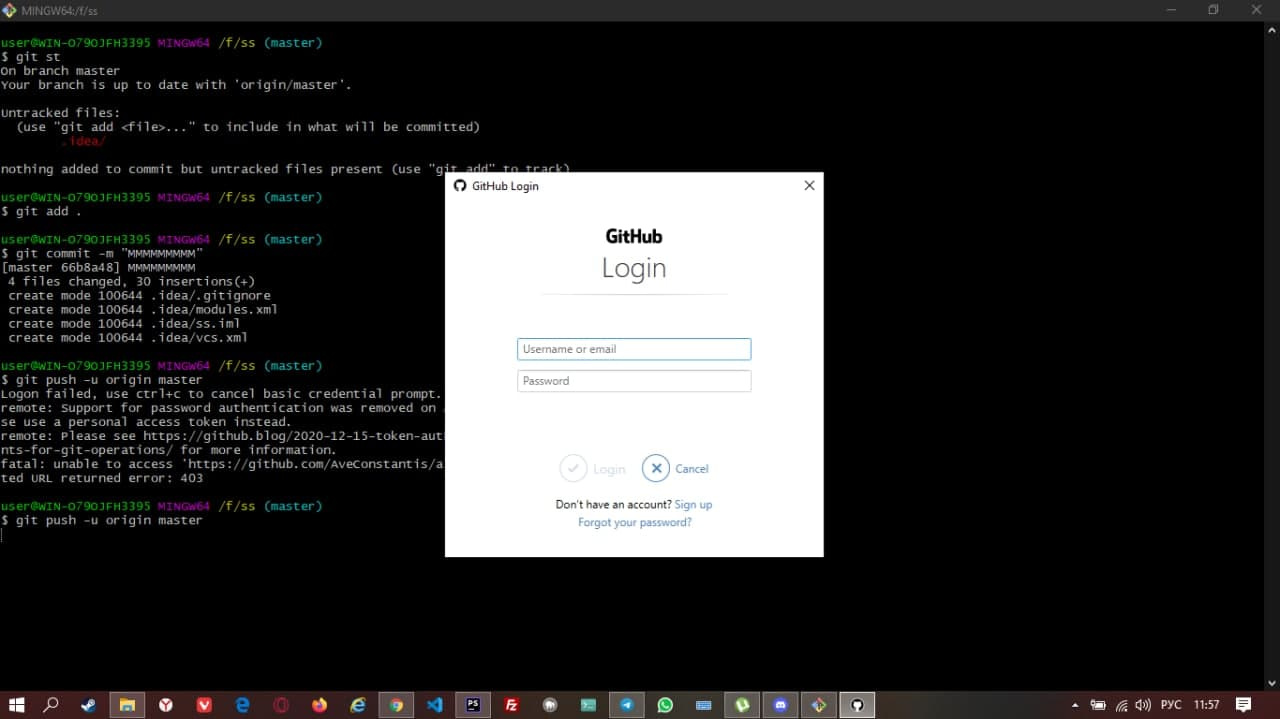The height and width of the screenshot is (719, 1280).
Task: Switch to PhpStorm on the taskbar
Action: [473, 705]
